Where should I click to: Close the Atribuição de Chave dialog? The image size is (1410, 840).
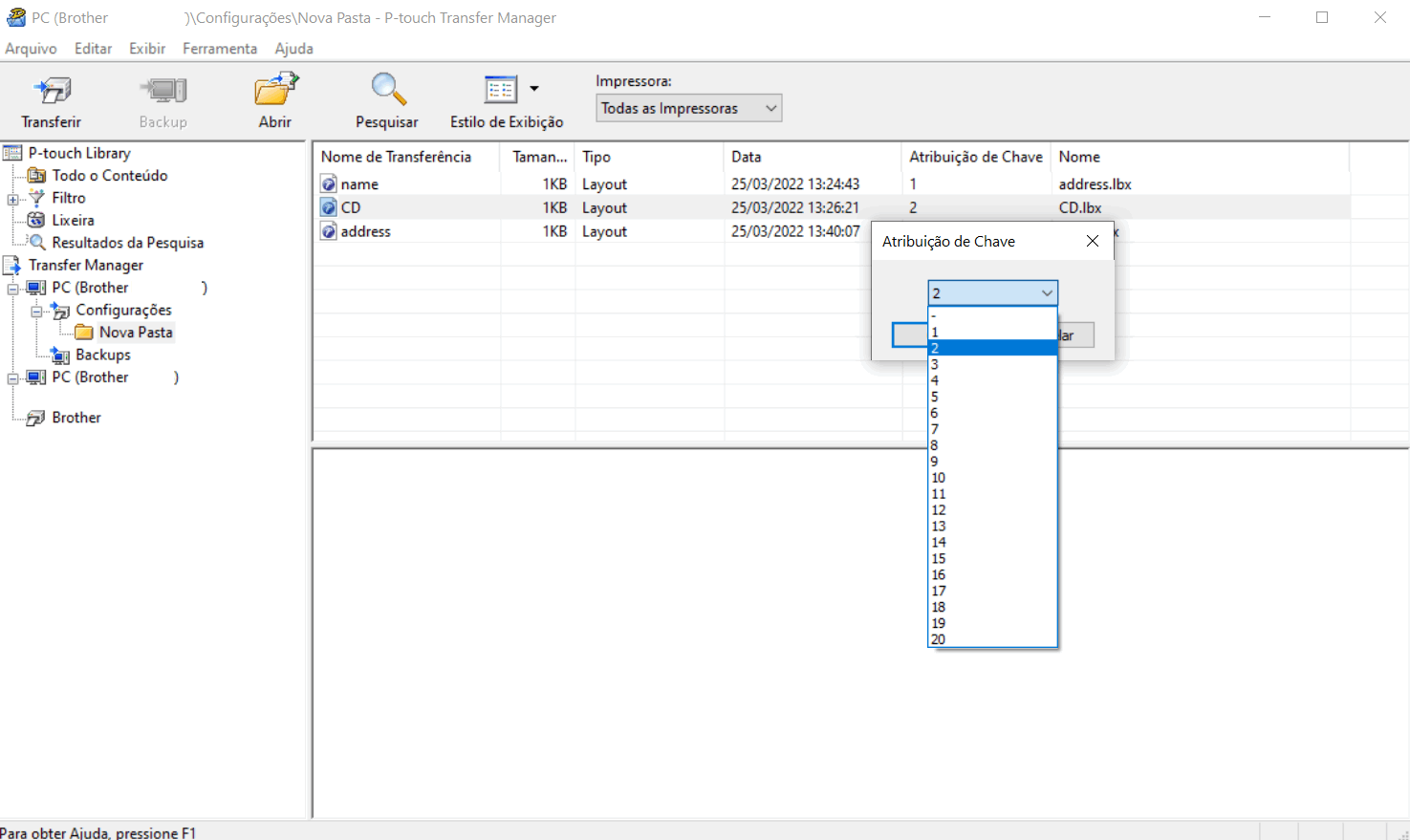(1093, 241)
